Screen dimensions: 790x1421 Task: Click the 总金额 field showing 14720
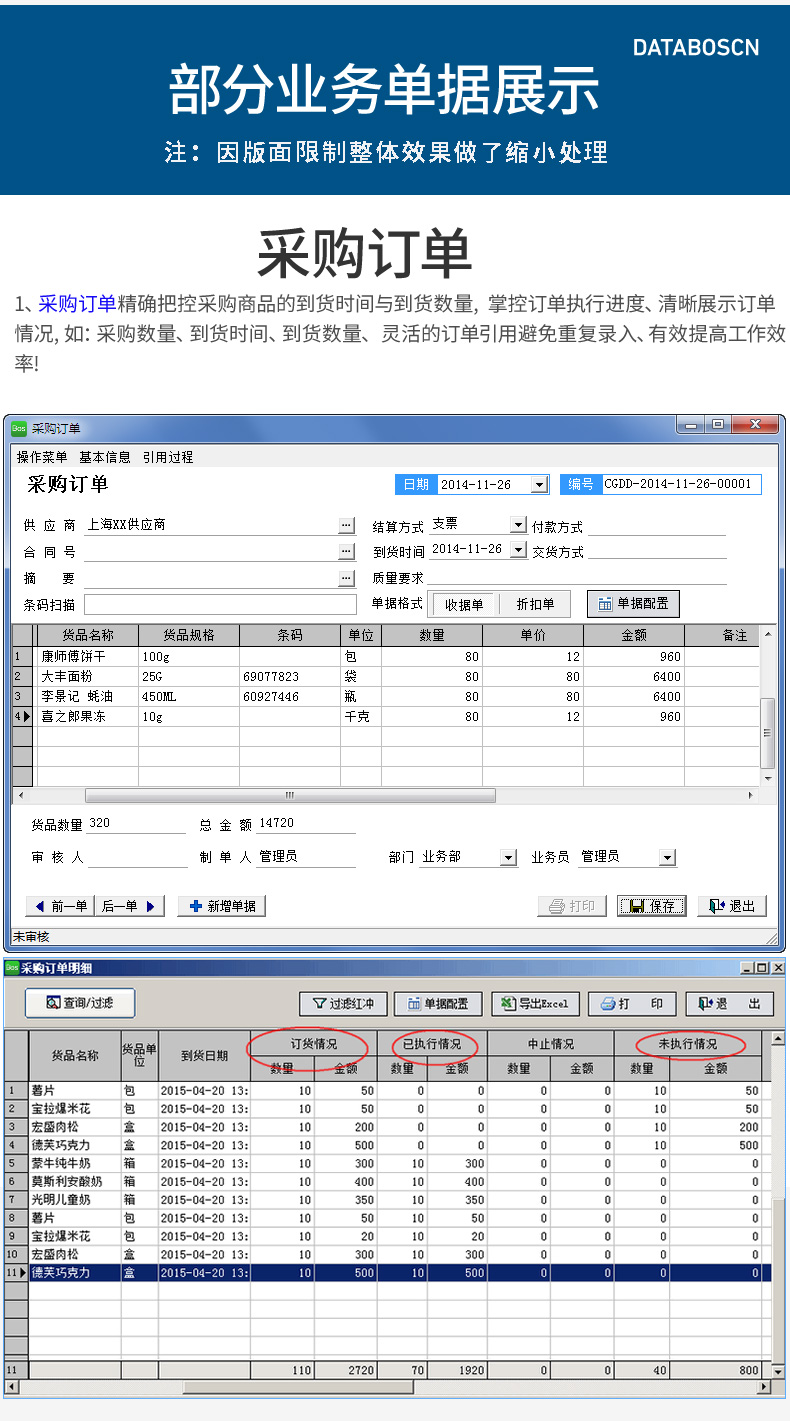coord(306,825)
